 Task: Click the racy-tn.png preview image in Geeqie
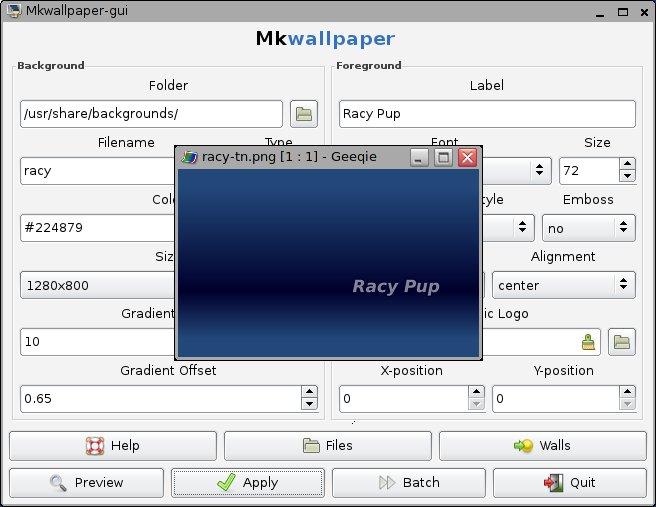[x=328, y=264]
